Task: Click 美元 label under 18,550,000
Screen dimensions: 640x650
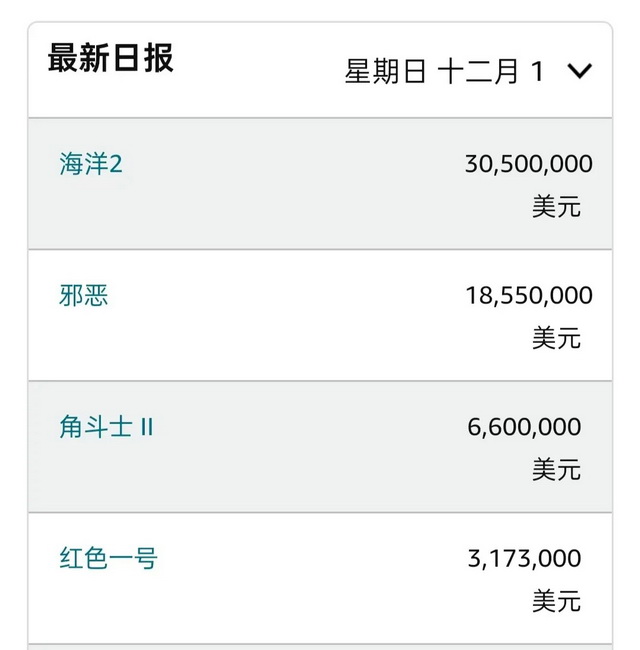Action: point(556,338)
